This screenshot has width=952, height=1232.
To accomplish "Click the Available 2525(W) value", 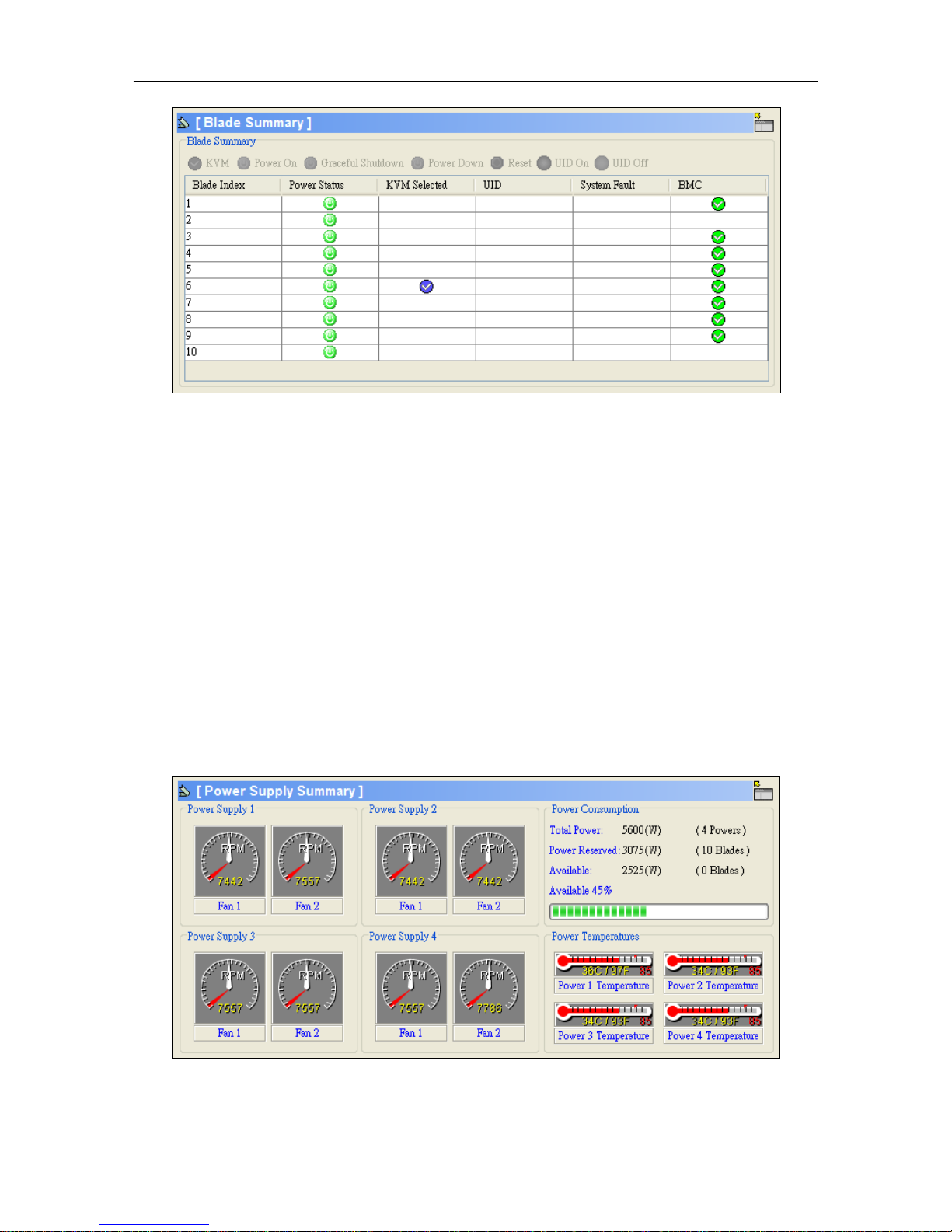I will pyautogui.click(x=641, y=871).
